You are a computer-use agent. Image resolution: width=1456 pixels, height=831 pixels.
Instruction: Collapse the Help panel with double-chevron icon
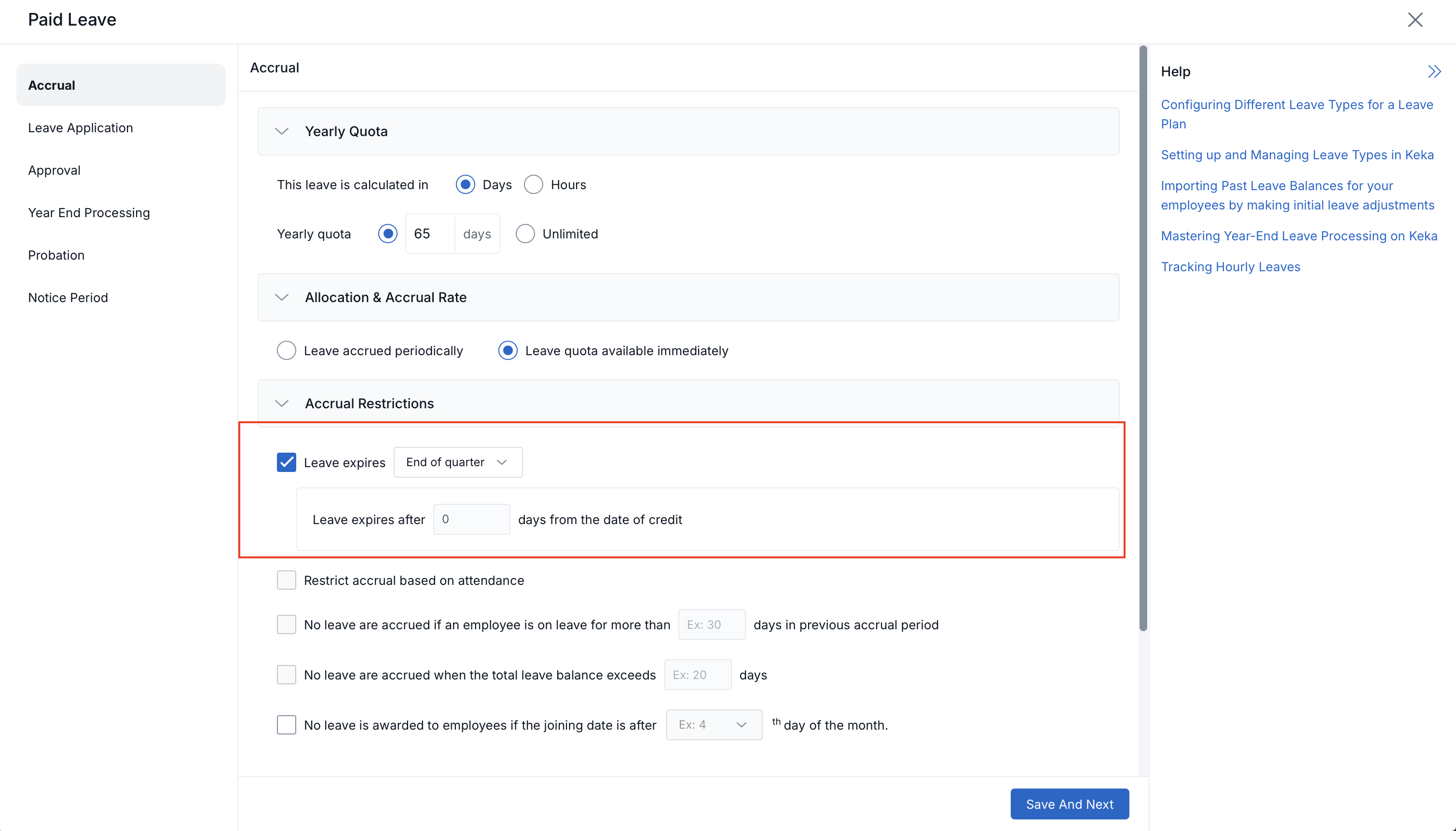1434,71
